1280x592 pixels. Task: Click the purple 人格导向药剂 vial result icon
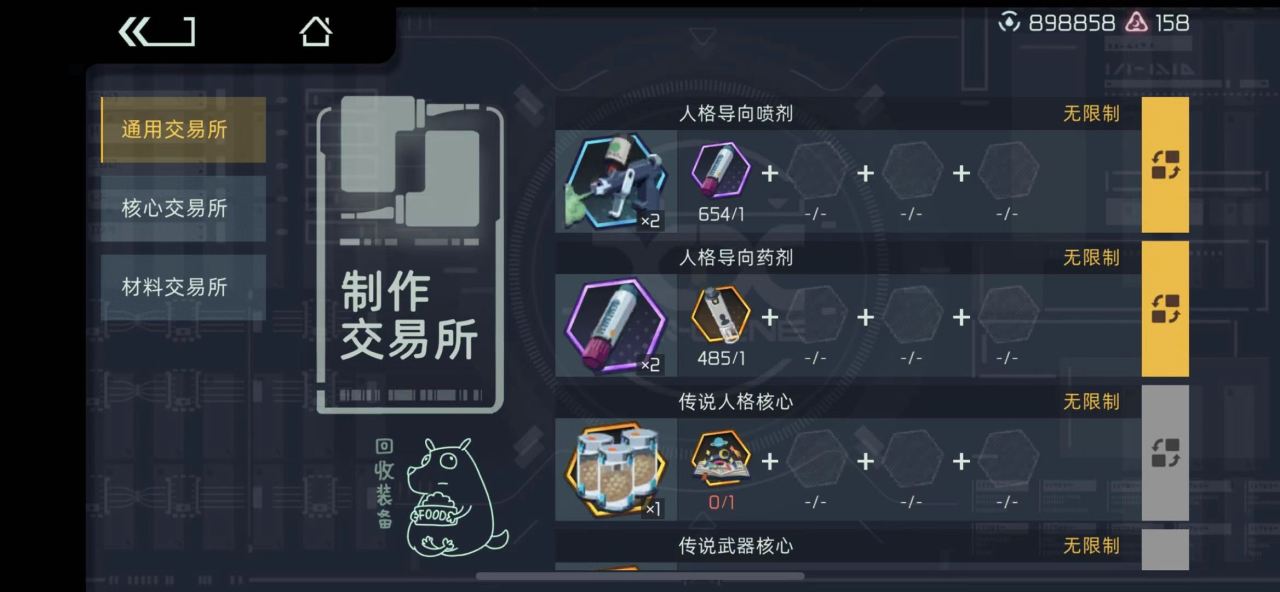pos(616,325)
